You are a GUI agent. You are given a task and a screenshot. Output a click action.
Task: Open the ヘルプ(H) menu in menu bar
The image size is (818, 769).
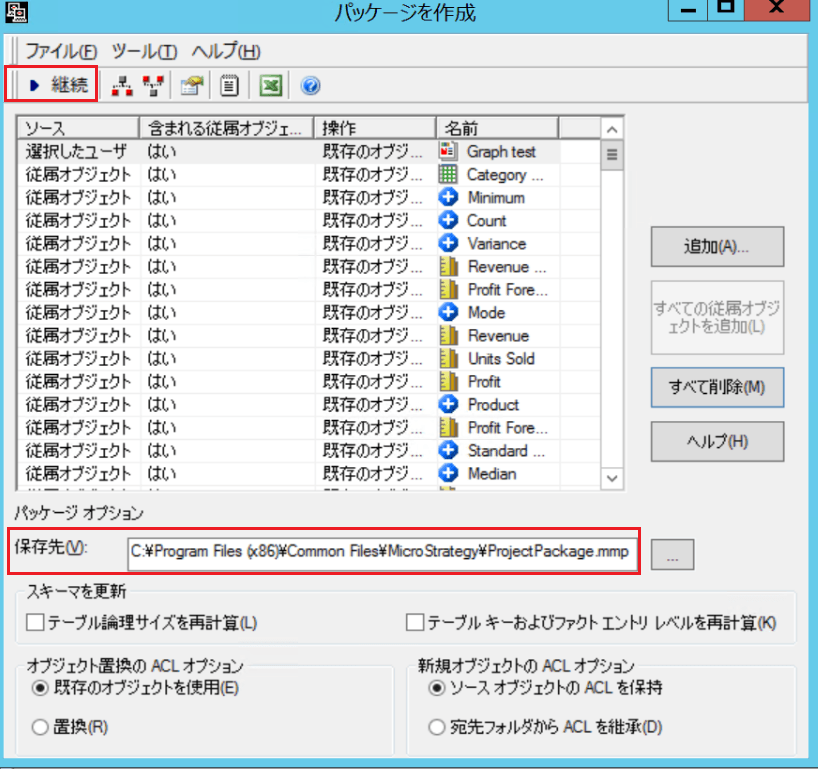(x=226, y=51)
